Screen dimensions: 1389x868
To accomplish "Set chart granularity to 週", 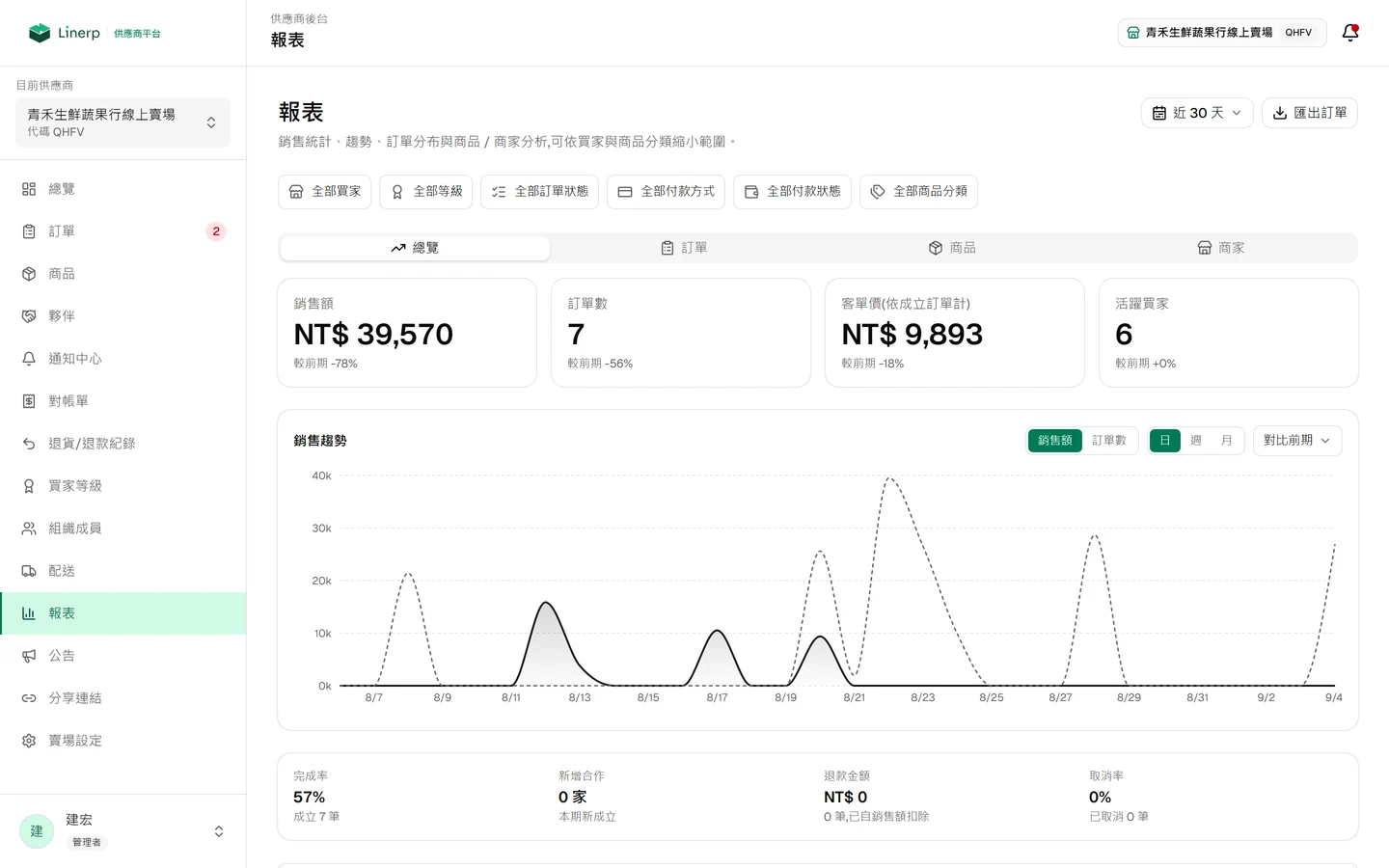I will (x=1196, y=441).
